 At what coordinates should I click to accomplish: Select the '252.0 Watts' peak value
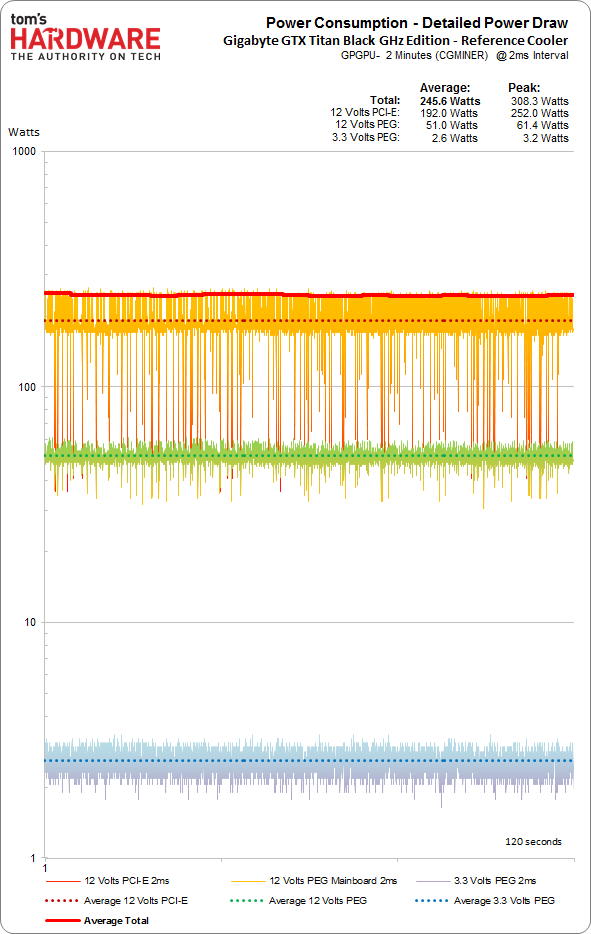pyautogui.click(x=540, y=113)
